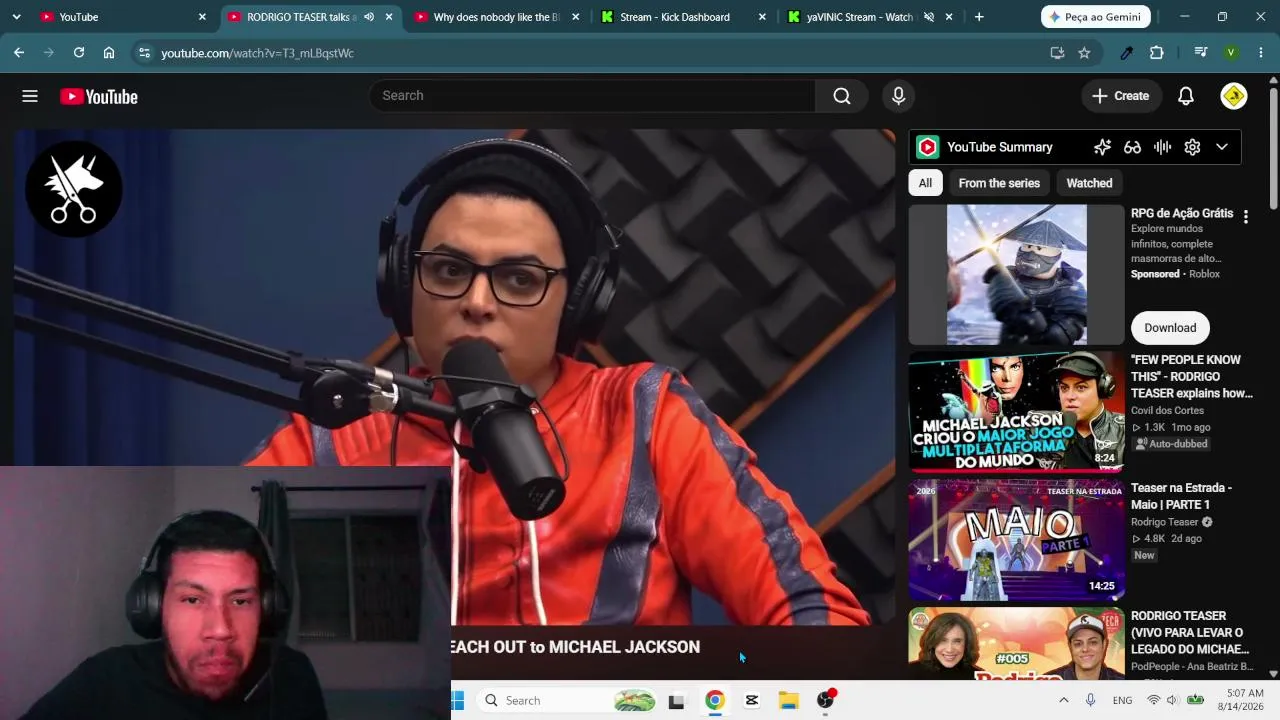Image resolution: width=1280 pixels, height=720 pixels.
Task: Bookmark this page with the star
Action: pyautogui.click(x=1084, y=53)
